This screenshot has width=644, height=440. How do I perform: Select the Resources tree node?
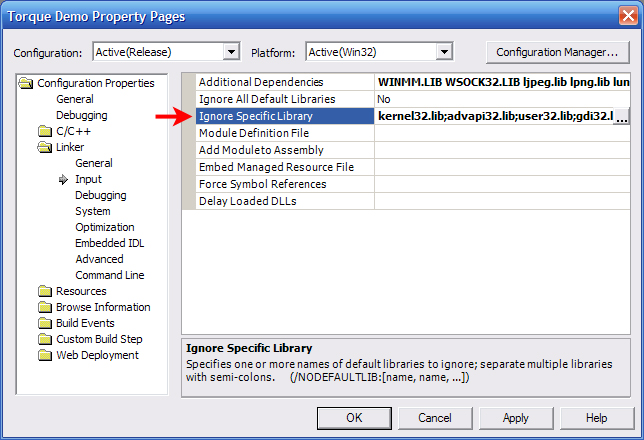click(x=81, y=291)
